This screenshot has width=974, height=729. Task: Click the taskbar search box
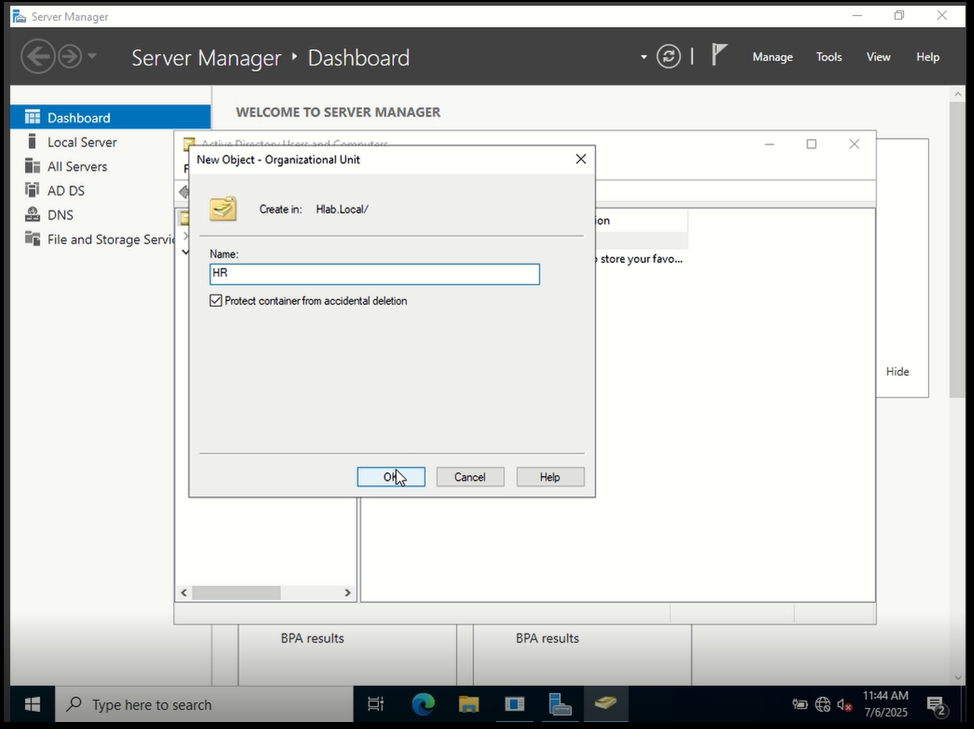coord(204,704)
